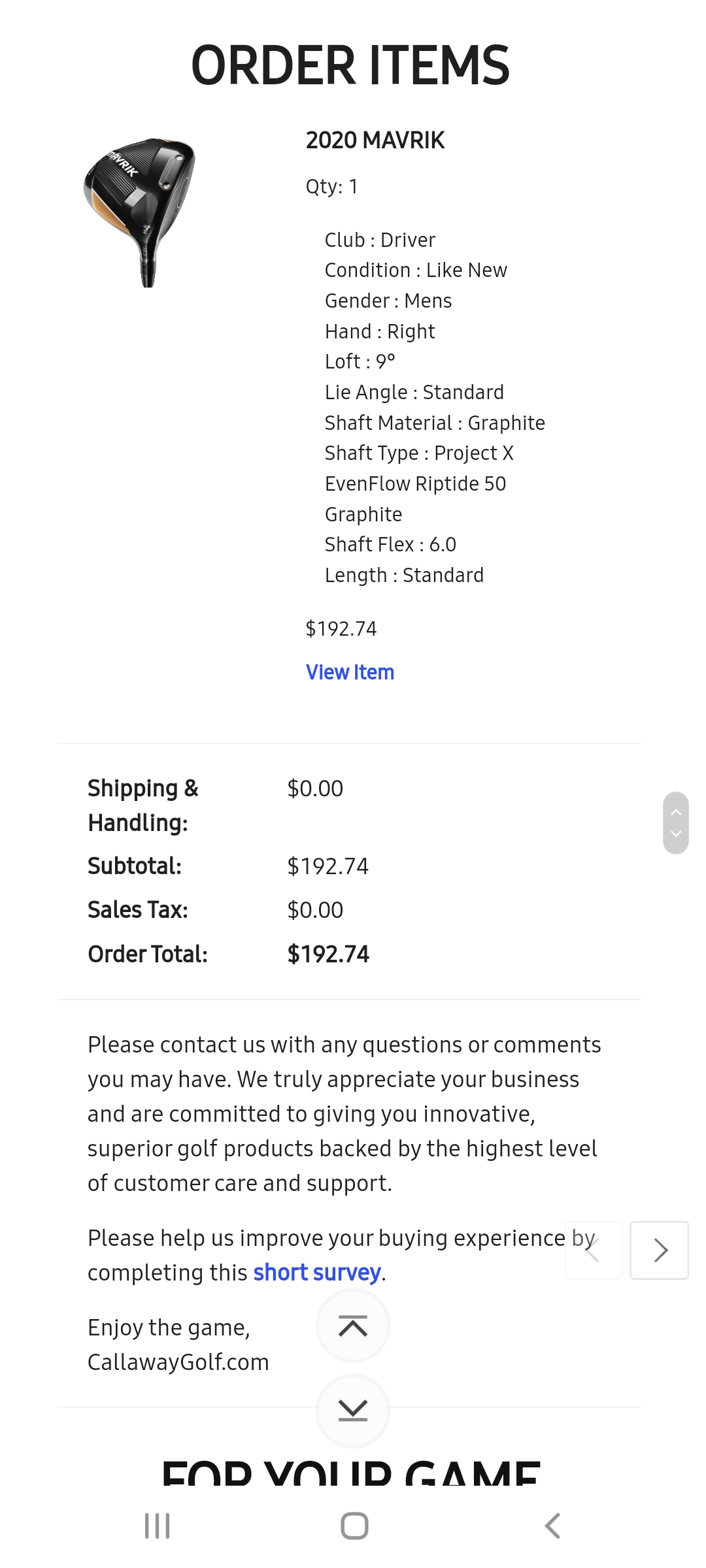Image resolution: width=706 pixels, height=1568 pixels.
Task: Click the bold Order Total amount
Action: click(x=328, y=954)
